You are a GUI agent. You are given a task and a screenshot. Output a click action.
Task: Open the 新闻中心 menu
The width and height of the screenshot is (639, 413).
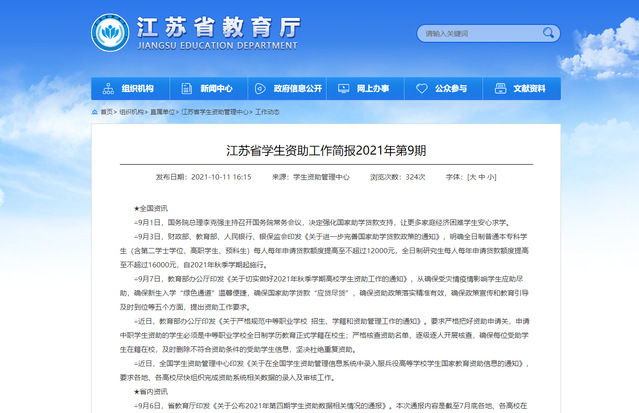(215, 88)
